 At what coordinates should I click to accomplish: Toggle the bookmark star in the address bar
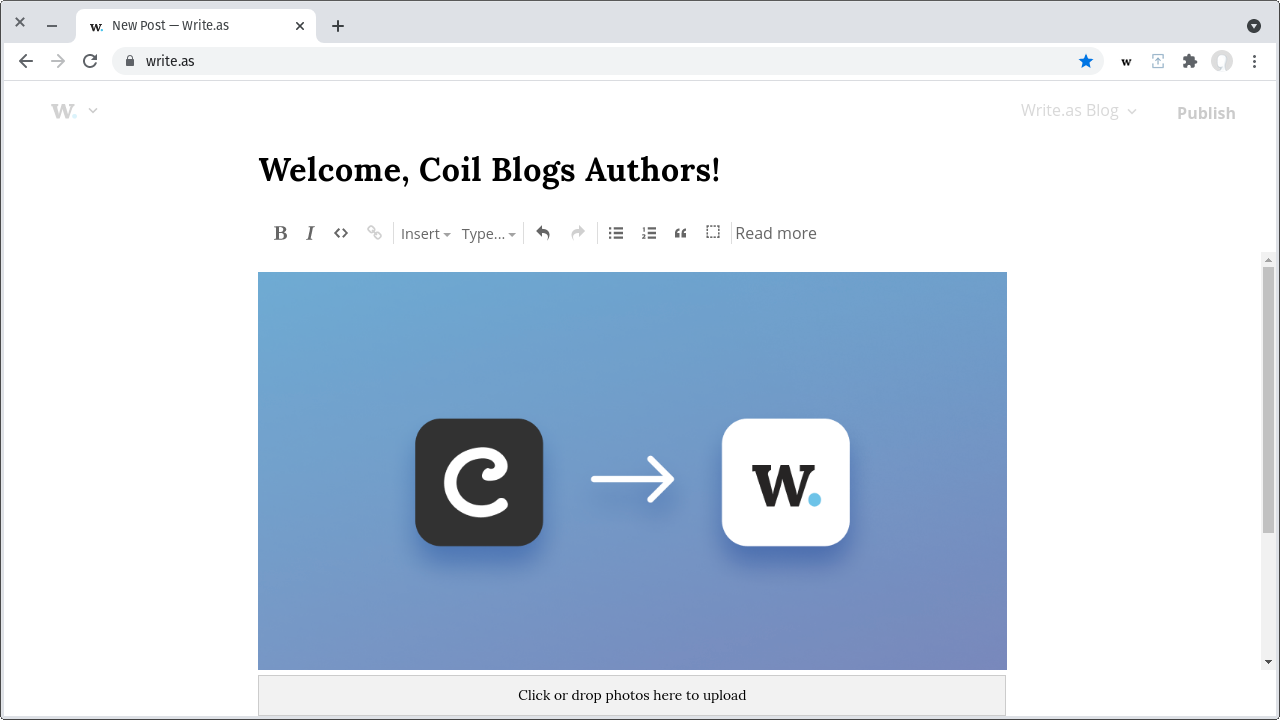coord(1086,61)
